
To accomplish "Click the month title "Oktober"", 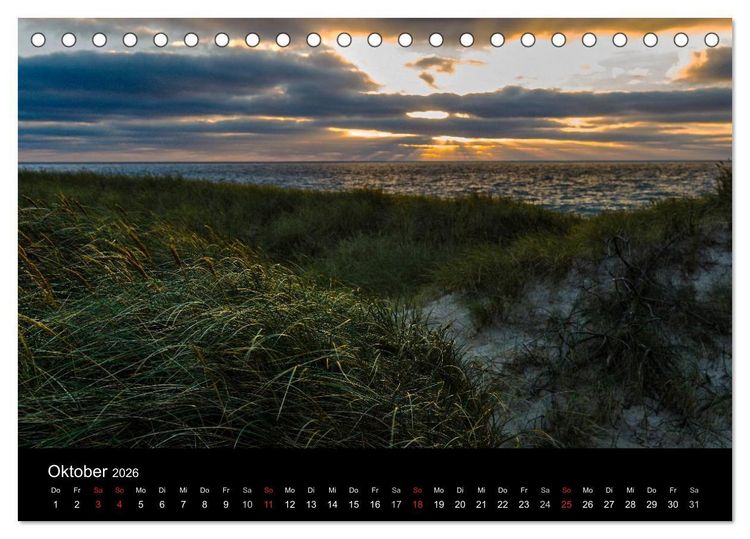I will pos(77,472).
